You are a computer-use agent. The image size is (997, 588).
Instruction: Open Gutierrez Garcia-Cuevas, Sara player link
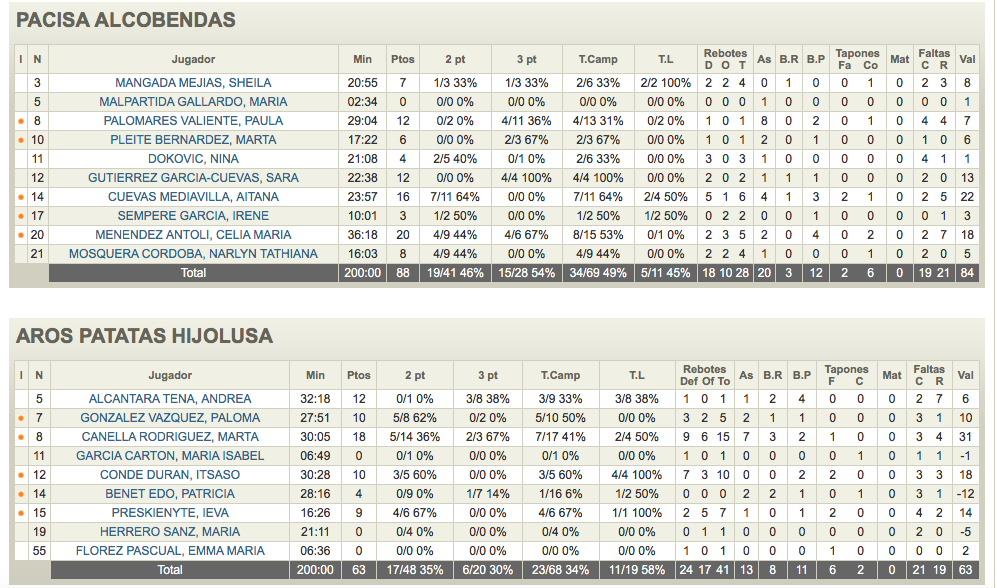193,178
